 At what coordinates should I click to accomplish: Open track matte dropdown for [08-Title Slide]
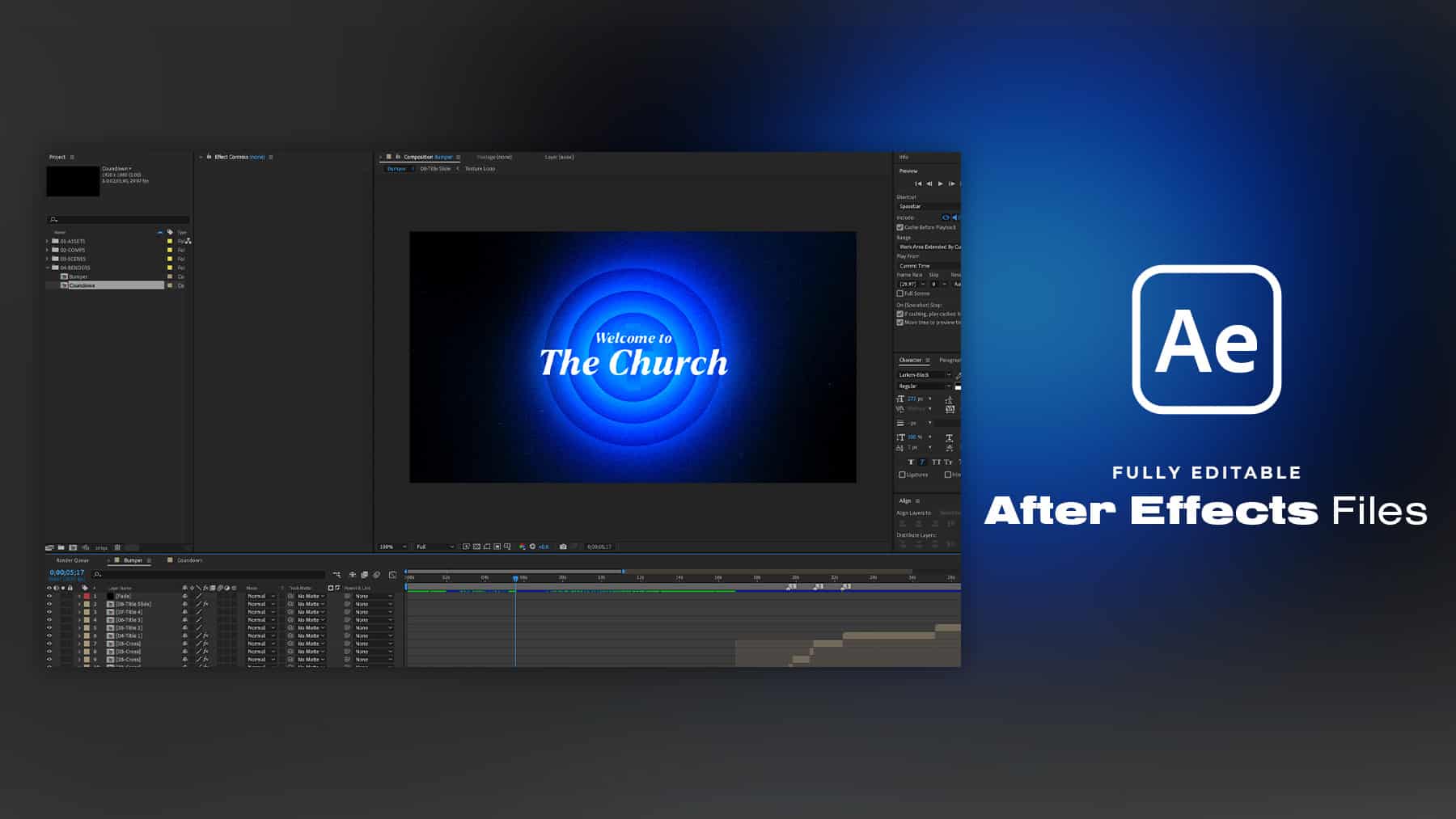click(311, 604)
